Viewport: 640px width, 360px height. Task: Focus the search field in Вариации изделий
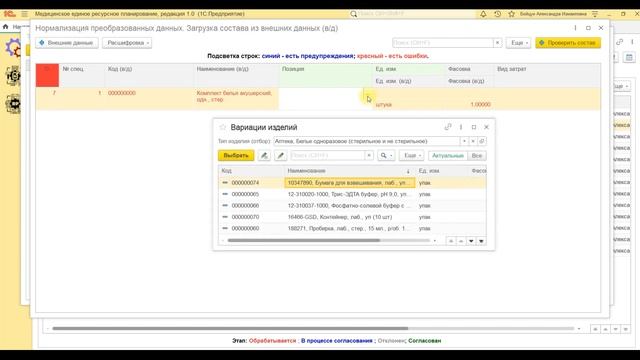click(327, 156)
